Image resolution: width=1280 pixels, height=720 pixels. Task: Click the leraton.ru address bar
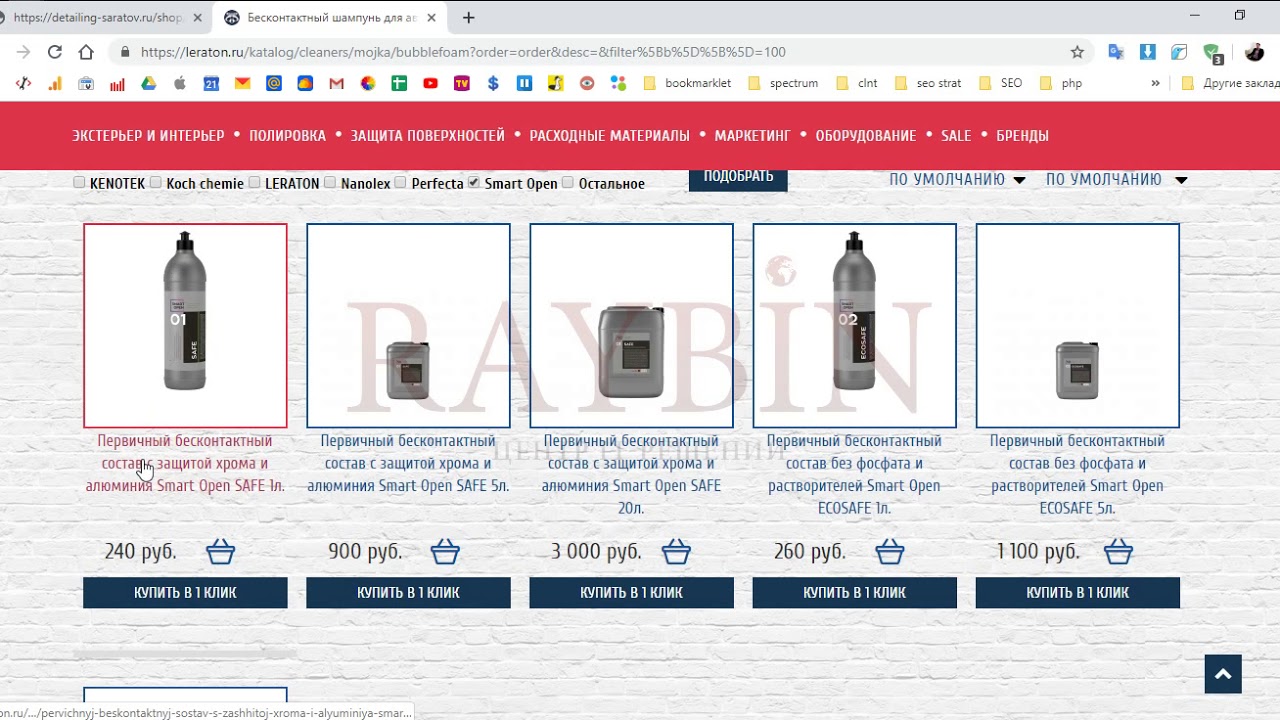pos(600,52)
